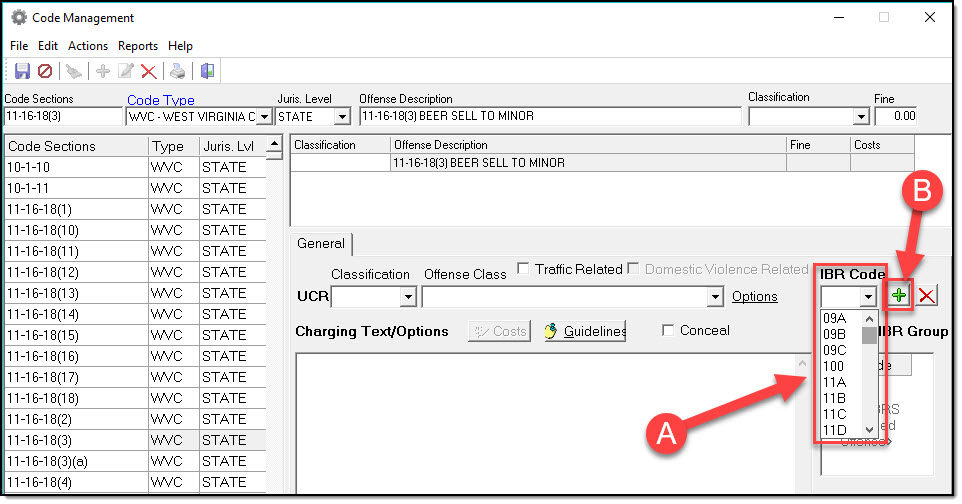Click the Print toolbar icon

click(177, 71)
